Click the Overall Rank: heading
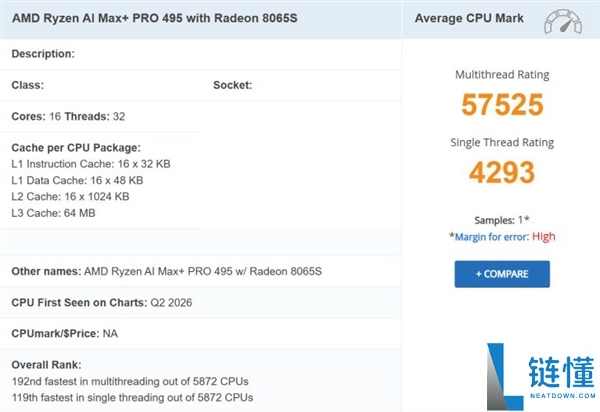This screenshot has width=600, height=412. 46,365
